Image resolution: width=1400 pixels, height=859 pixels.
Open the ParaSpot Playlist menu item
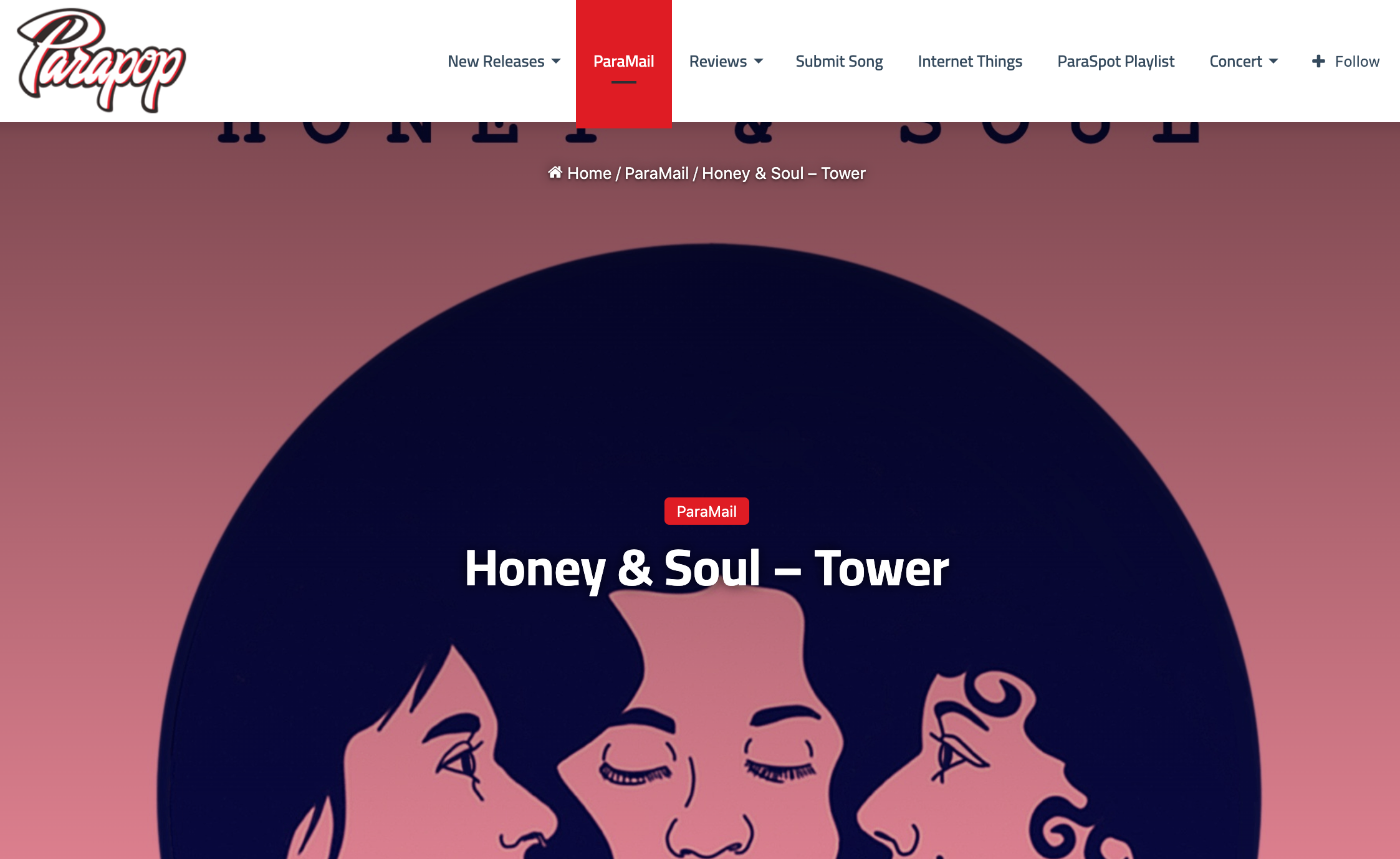pyautogui.click(x=1116, y=61)
